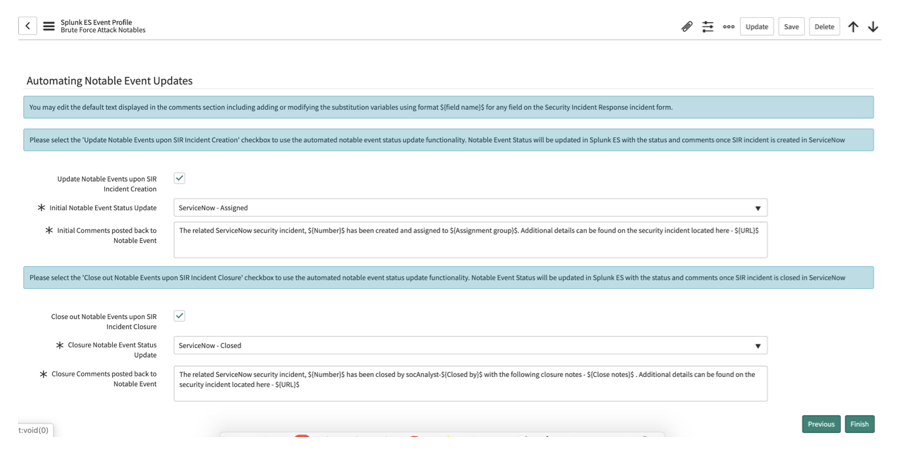This screenshot has width=901, height=456.
Task: Click the Finish button
Action: pos(860,424)
